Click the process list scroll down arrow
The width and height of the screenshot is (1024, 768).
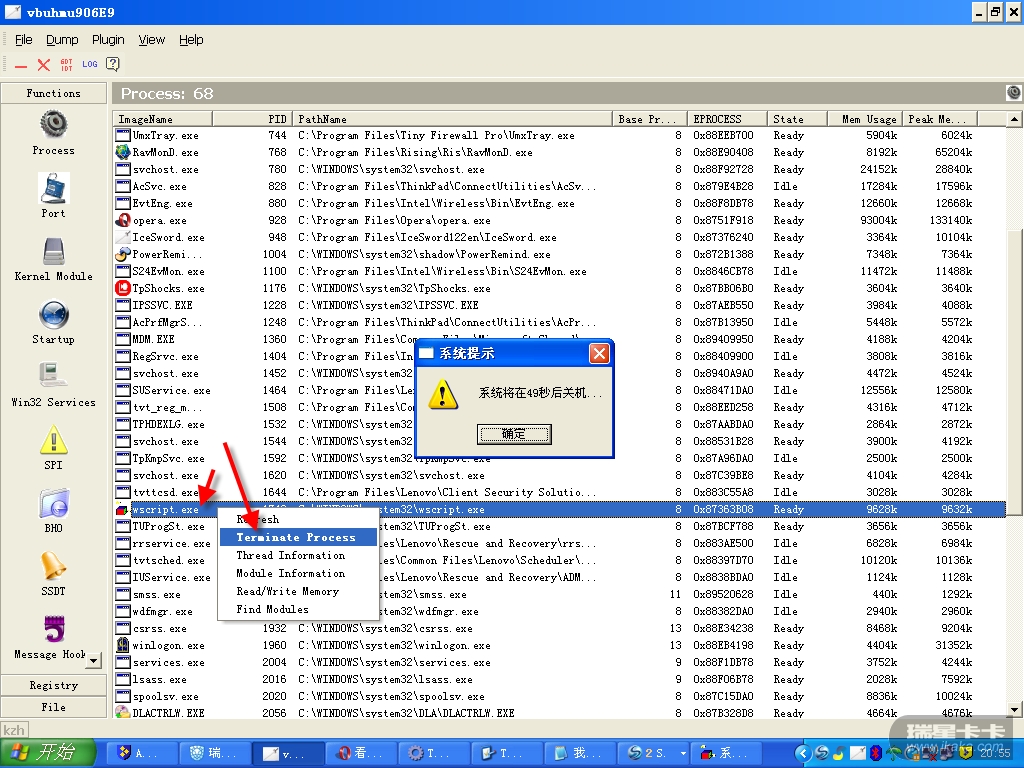[1014, 709]
